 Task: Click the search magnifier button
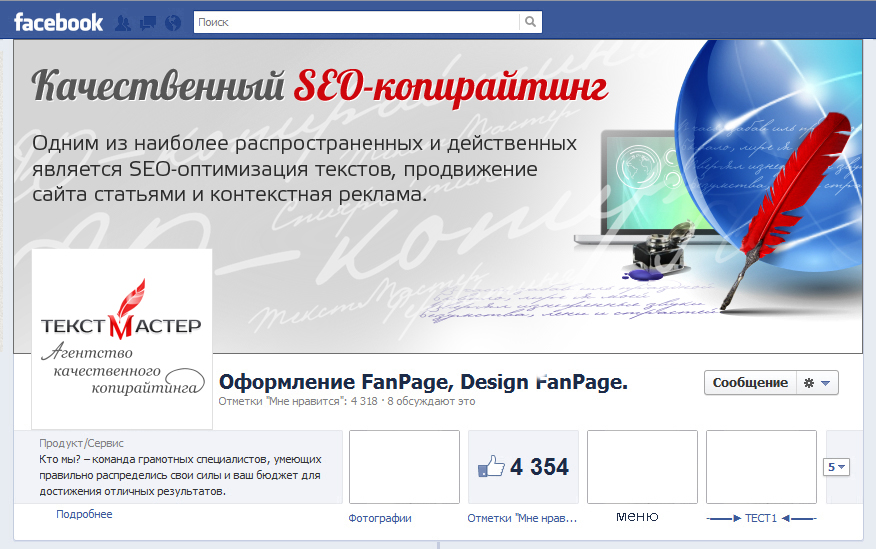(x=530, y=22)
